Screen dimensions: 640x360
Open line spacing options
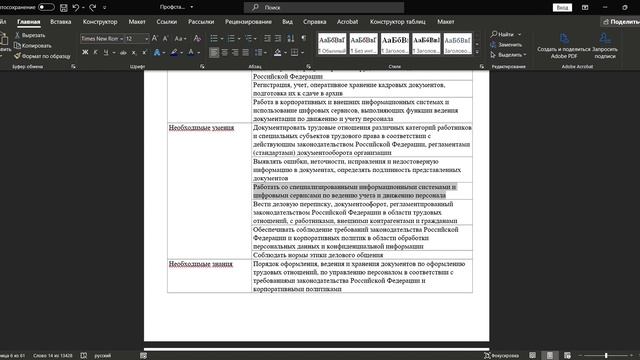[260, 52]
